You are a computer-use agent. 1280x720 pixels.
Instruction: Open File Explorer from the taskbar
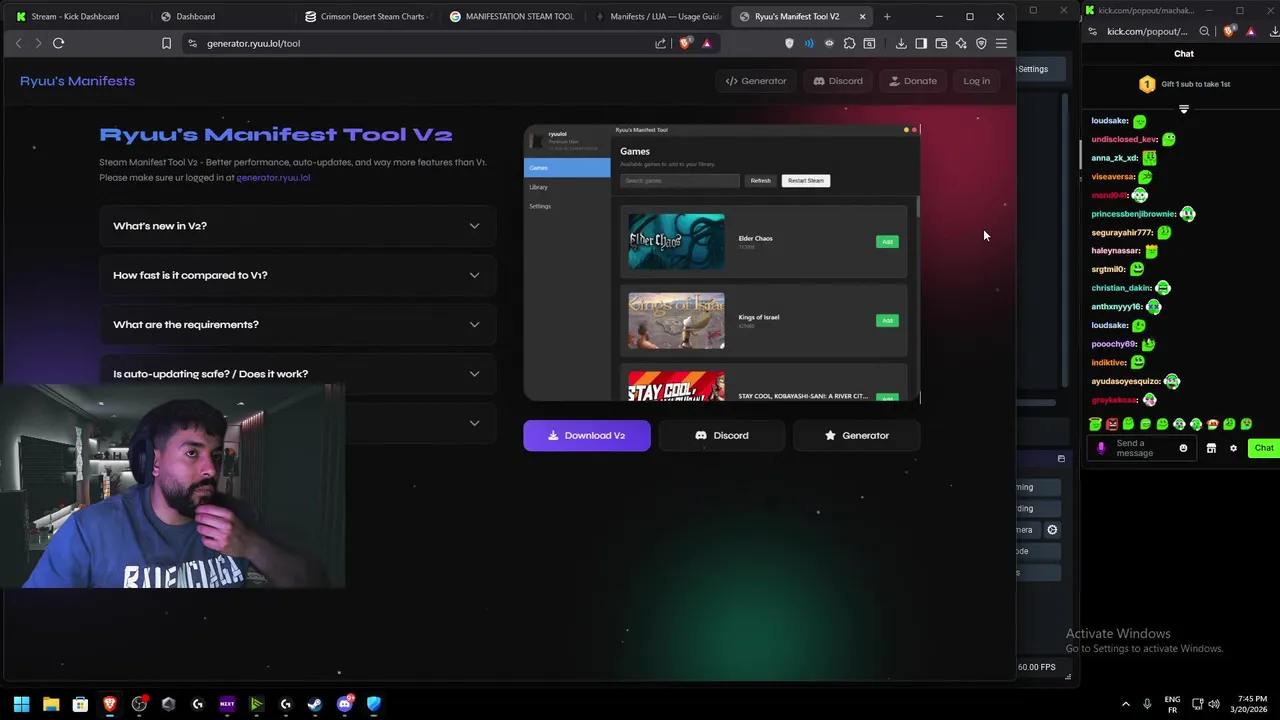[x=51, y=704]
